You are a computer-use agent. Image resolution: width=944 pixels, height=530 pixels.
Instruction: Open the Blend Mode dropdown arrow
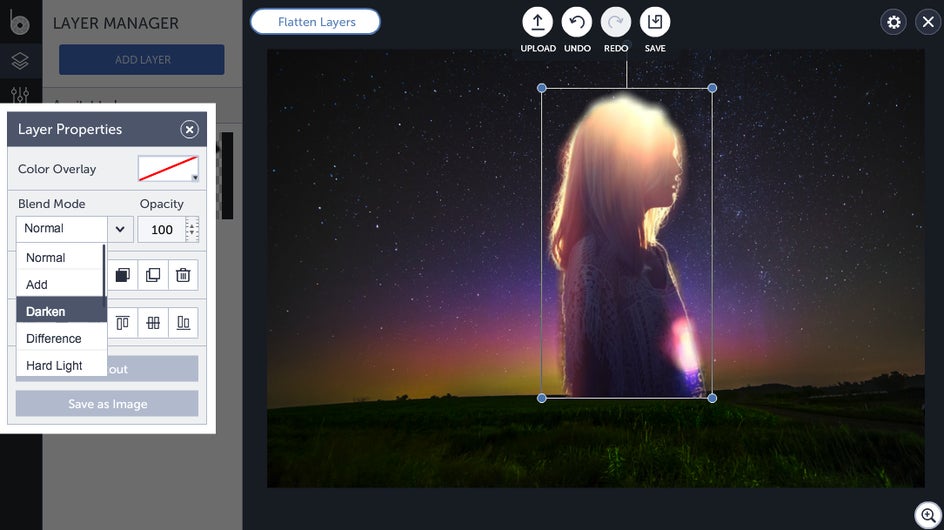(120, 229)
